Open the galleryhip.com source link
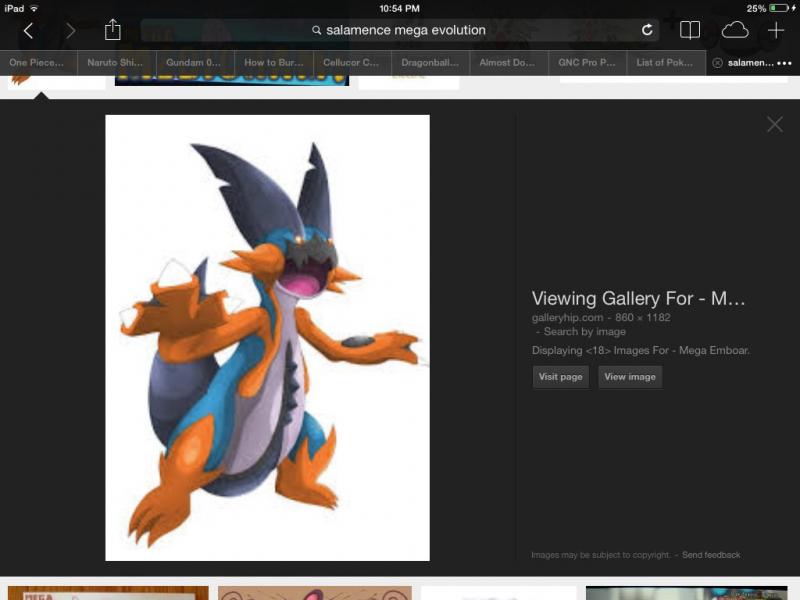Image resolution: width=800 pixels, height=600 pixels. coord(567,317)
